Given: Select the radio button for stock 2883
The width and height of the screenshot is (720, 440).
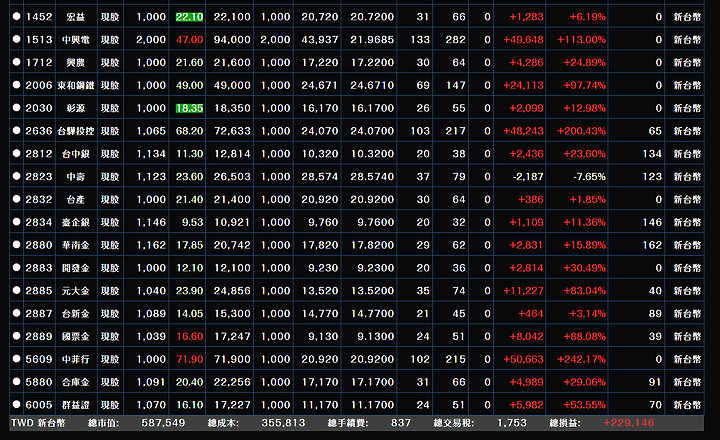Looking at the screenshot, I should pyautogui.click(x=17, y=267).
